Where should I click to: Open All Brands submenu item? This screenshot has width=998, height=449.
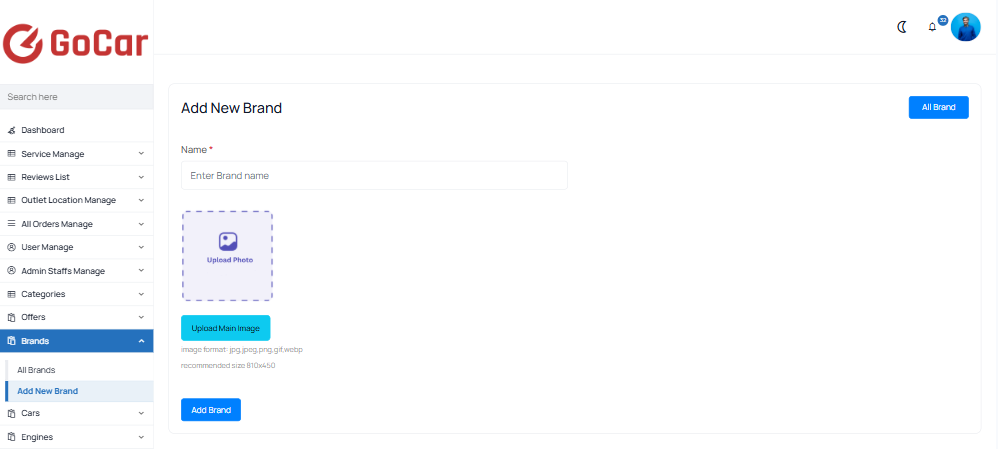(x=36, y=370)
